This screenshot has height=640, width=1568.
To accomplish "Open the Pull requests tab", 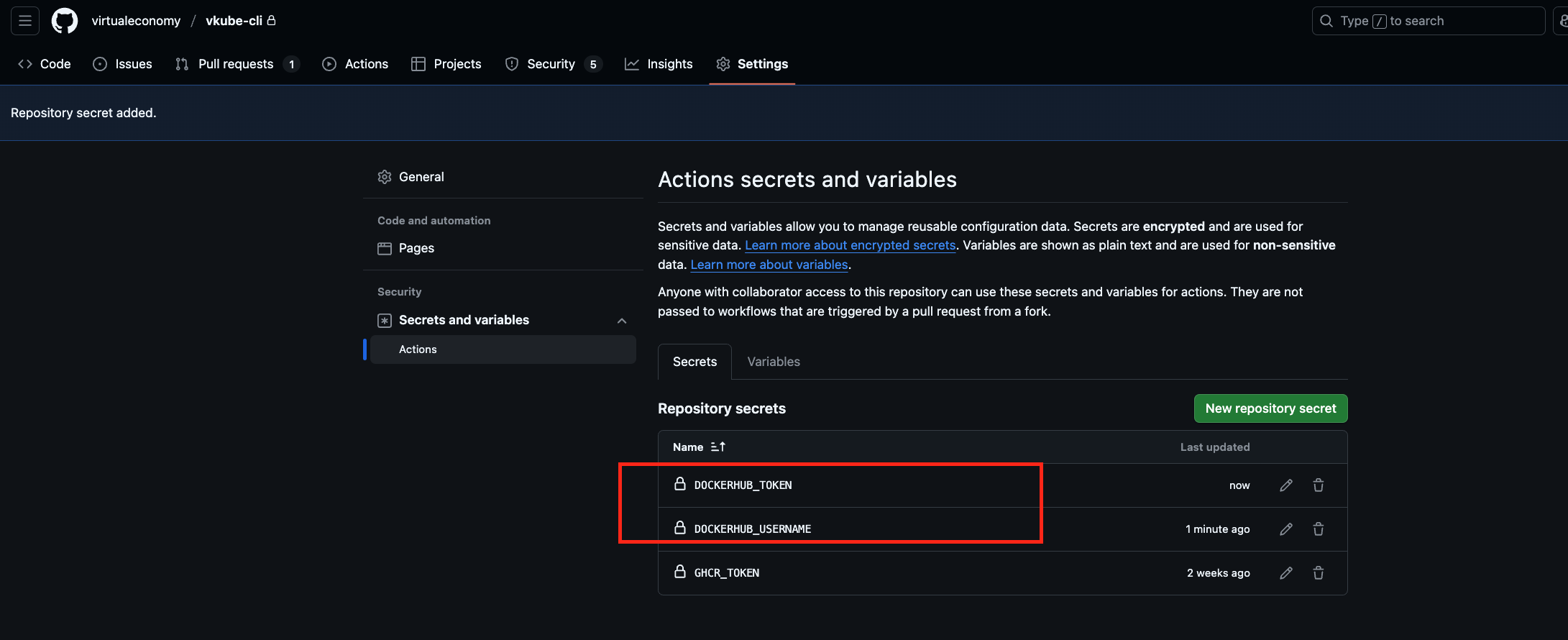I will [x=237, y=64].
